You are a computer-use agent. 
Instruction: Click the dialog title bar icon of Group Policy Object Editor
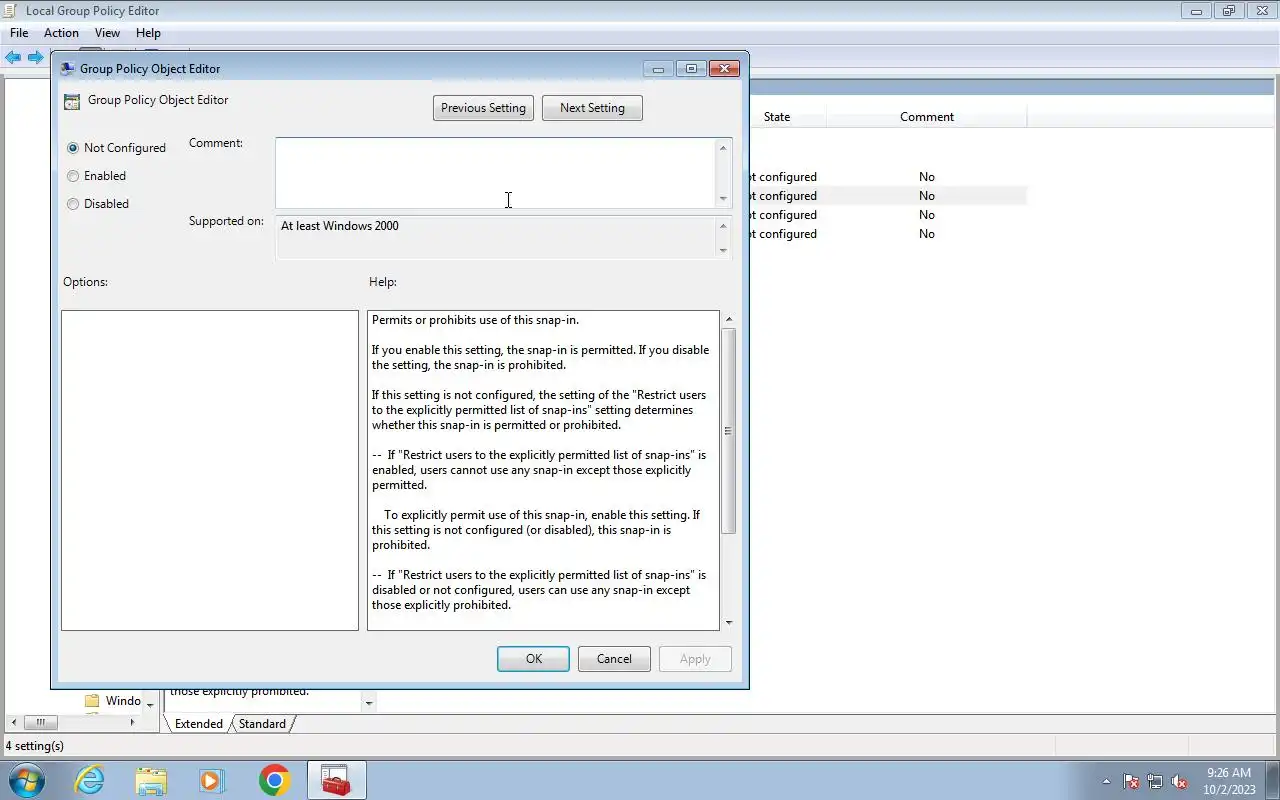click(x=68, y=69)
